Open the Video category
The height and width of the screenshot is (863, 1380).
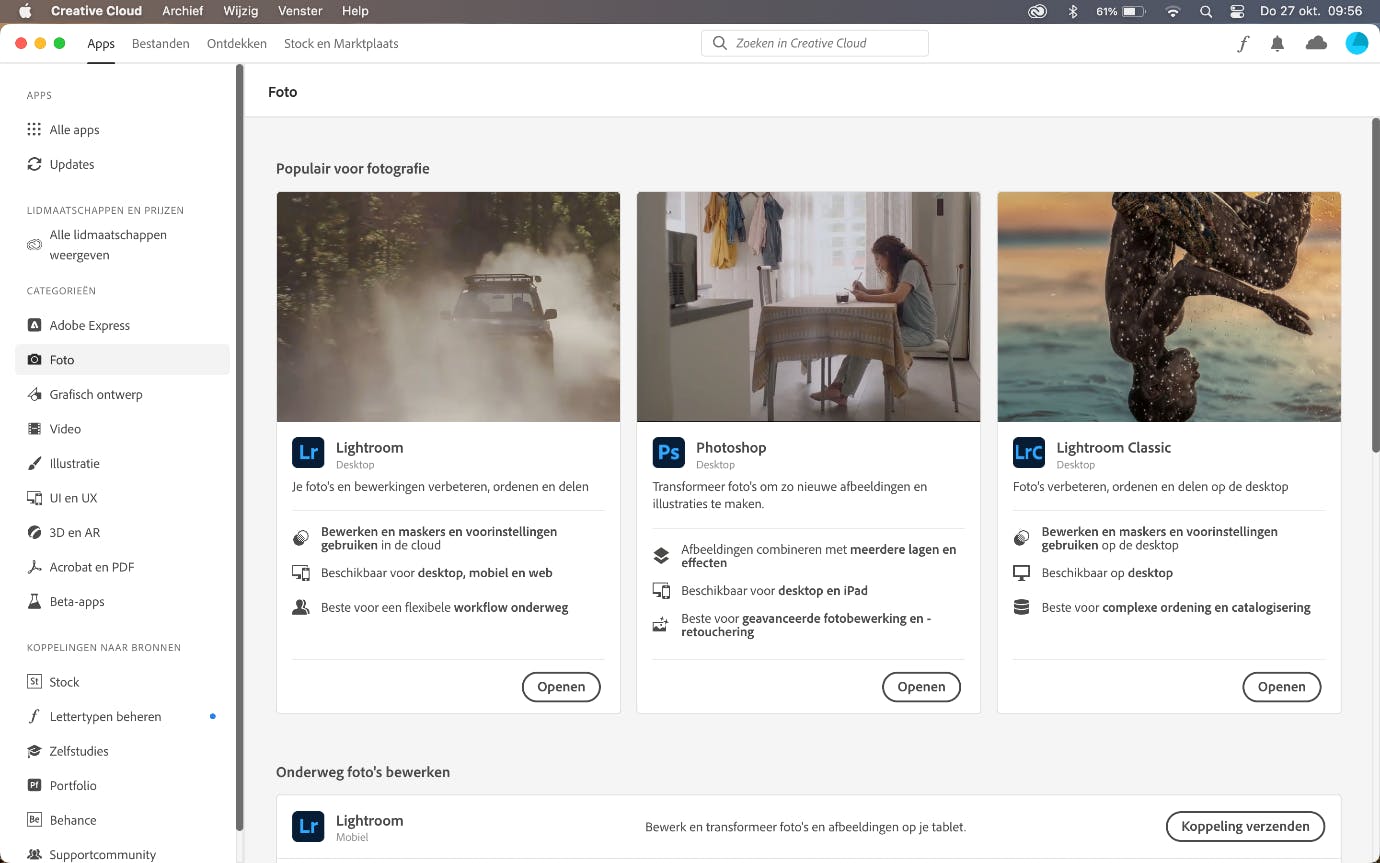coord(33,428)
